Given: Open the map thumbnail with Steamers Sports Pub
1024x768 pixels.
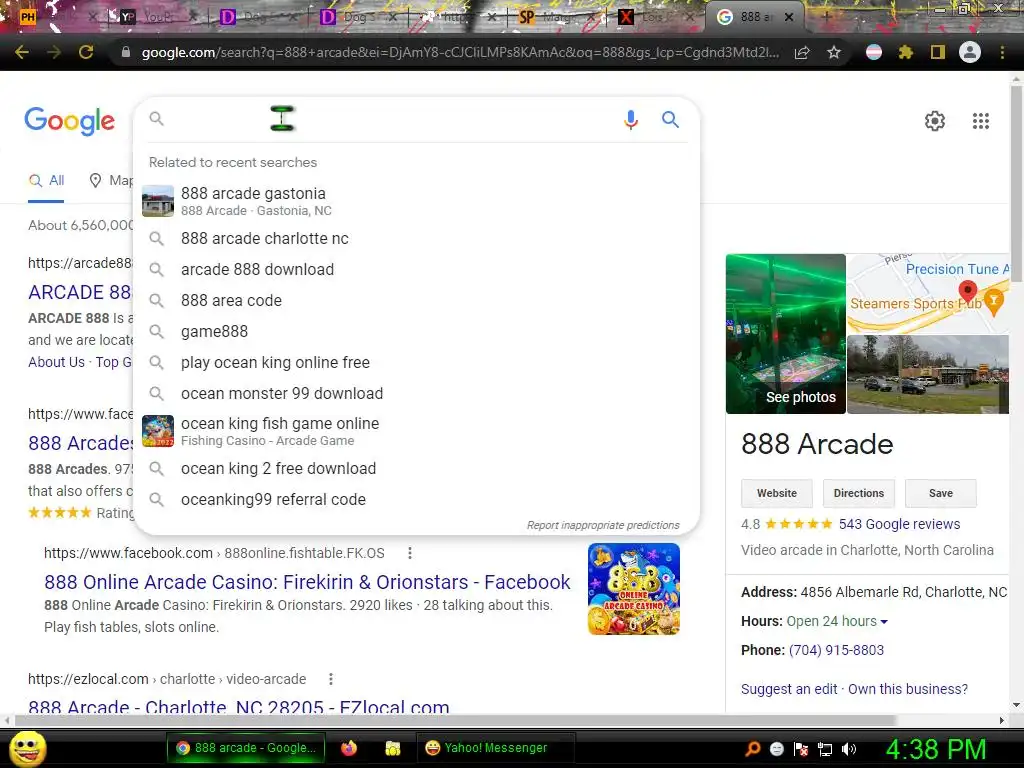Looking at the screenshot, I should point(928,294).
